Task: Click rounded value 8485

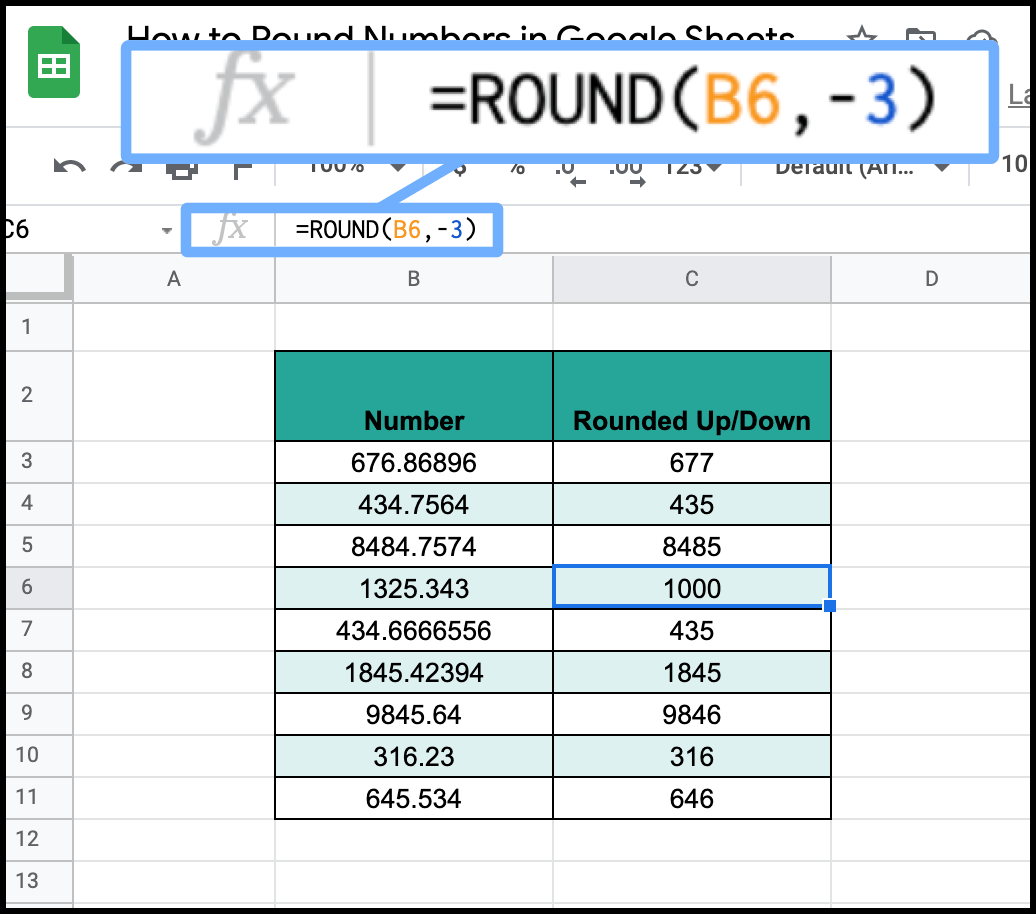Action: pos(692,546)
